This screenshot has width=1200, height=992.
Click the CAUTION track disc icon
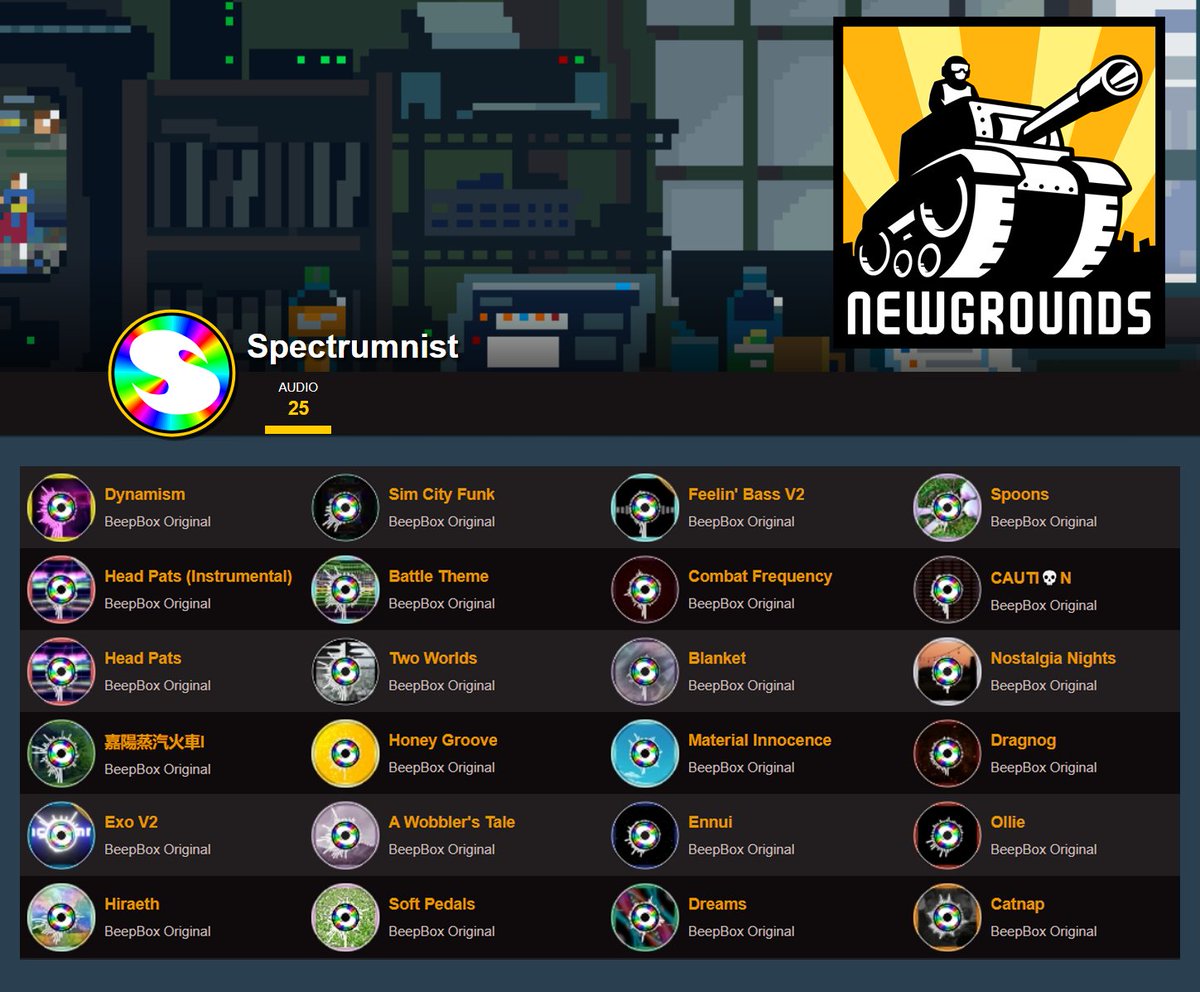pos(947,589)
